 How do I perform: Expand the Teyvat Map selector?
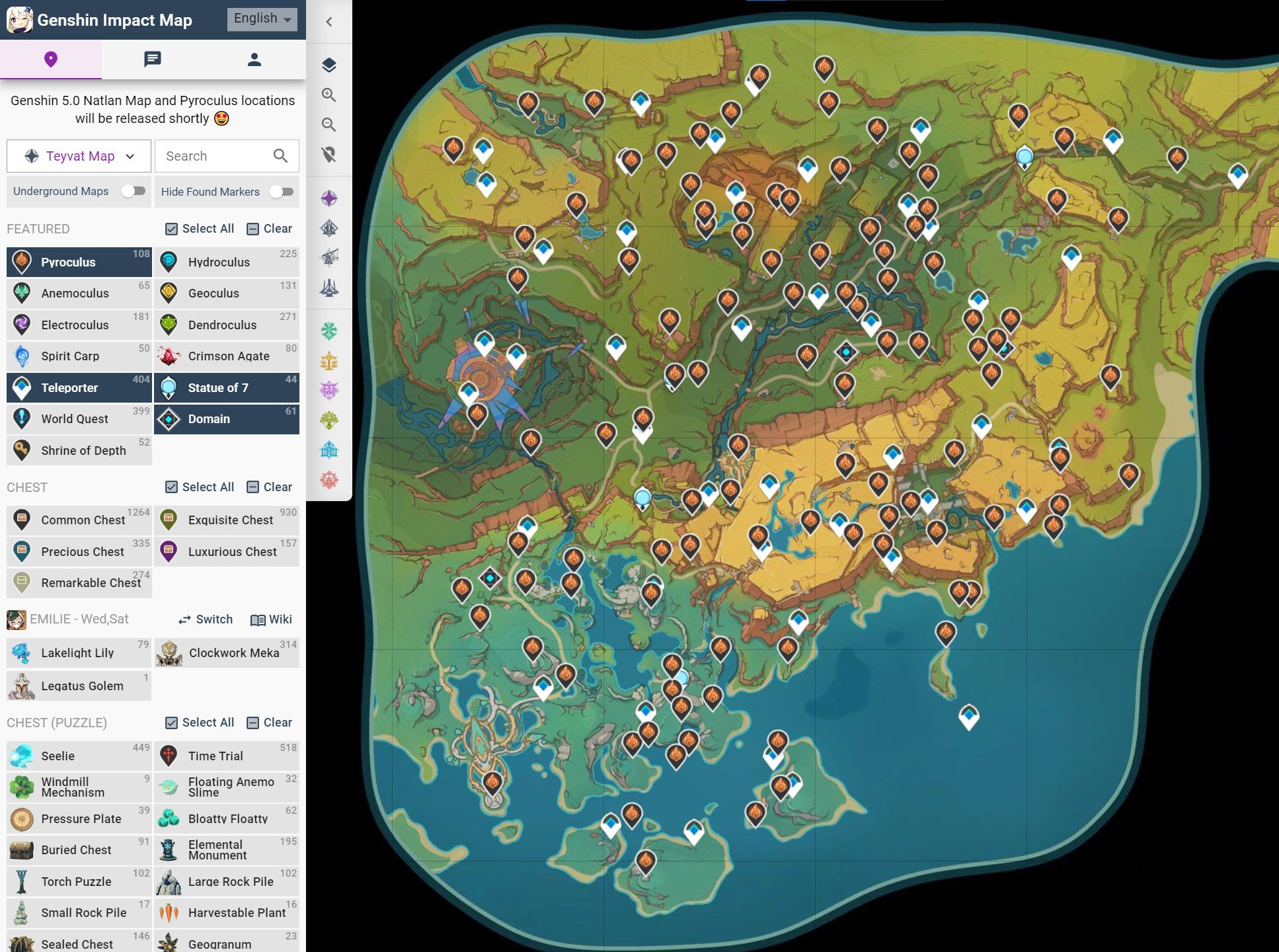pos(78,155)
